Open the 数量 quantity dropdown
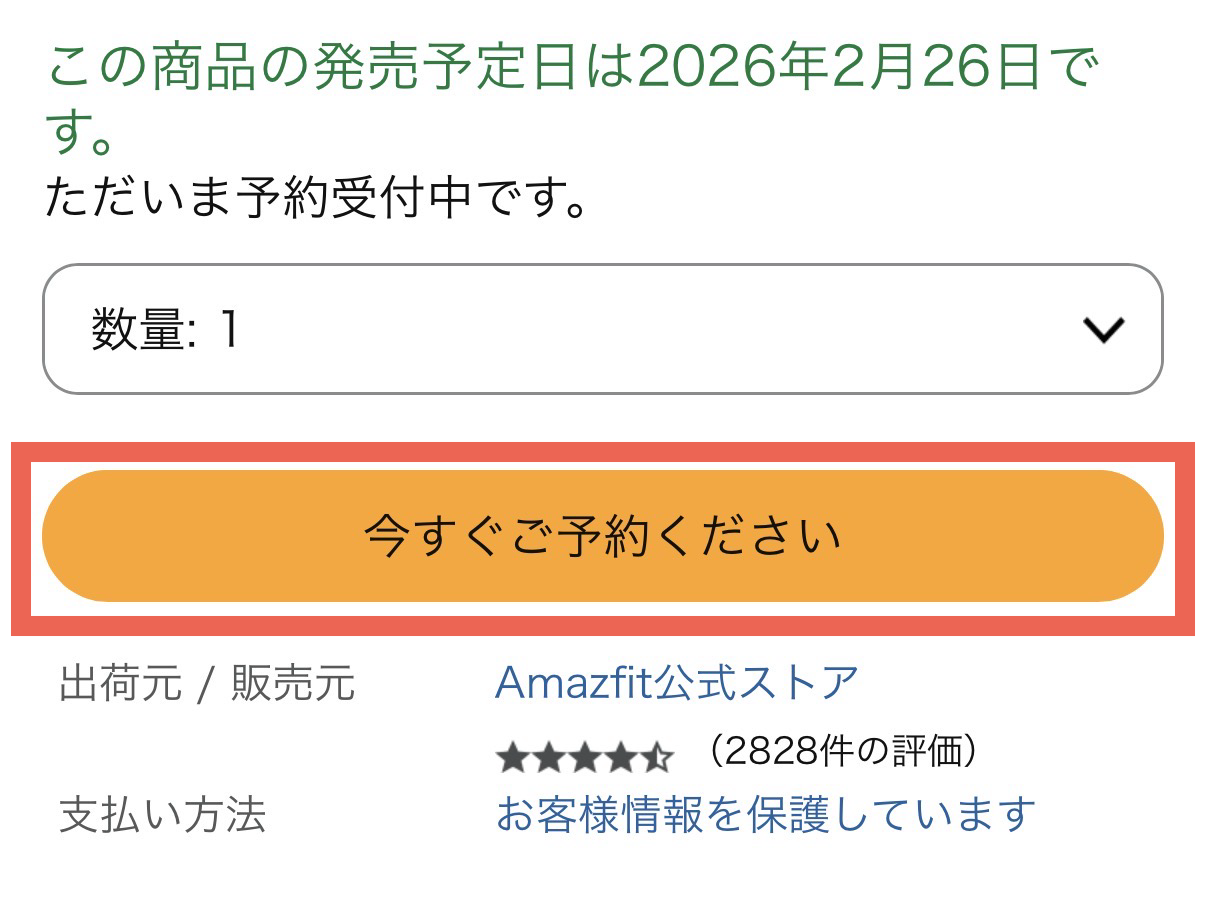The image size is (1206, 899). click(x=602, y=329)
